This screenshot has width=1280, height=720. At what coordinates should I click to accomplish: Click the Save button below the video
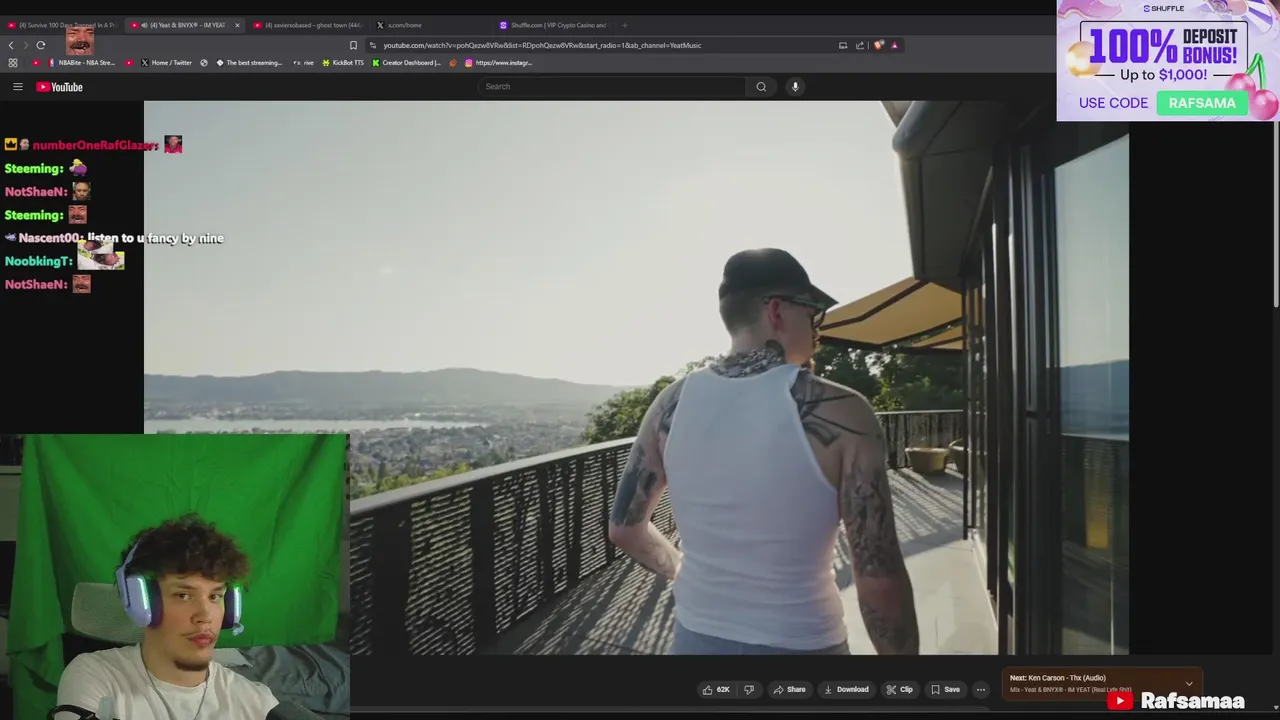point(945,689)
